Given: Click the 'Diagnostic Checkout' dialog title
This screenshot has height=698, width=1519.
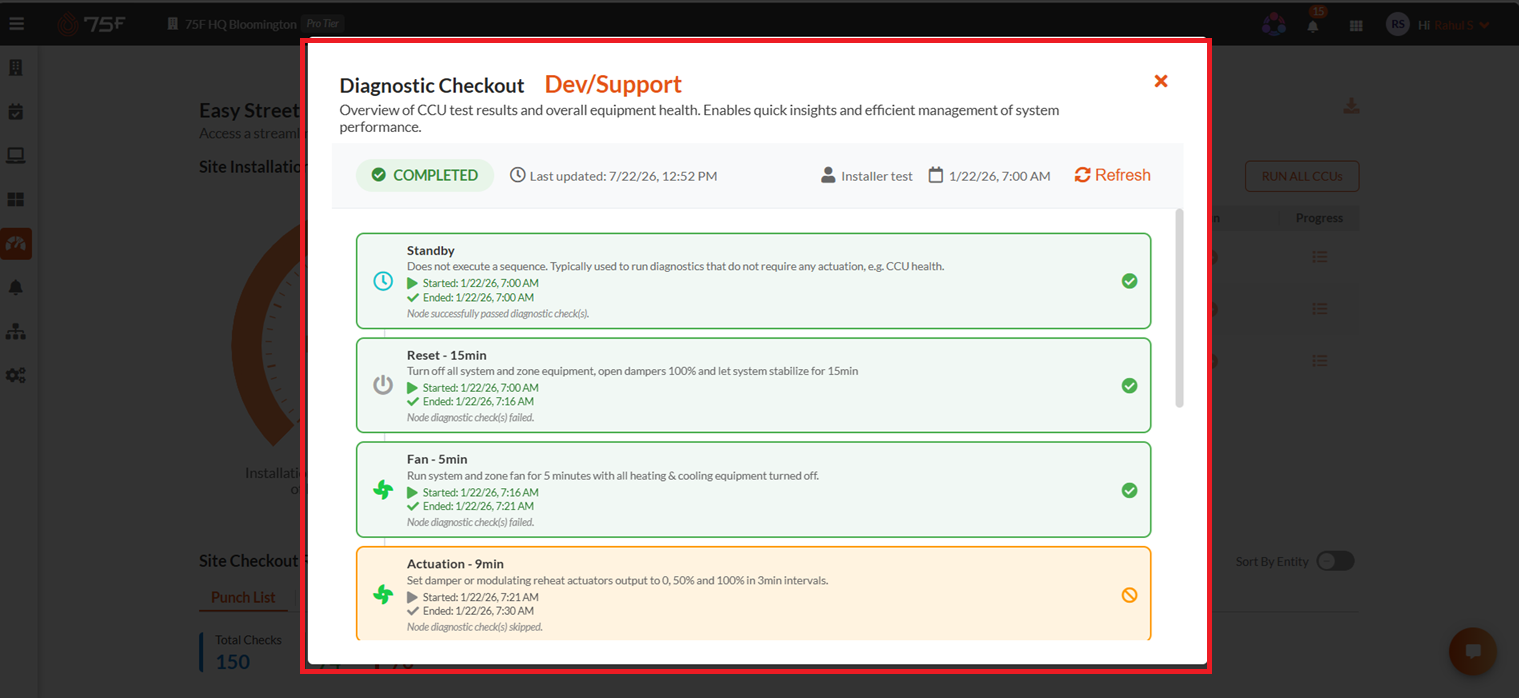Looking at the screenshot, I should 432,86.
